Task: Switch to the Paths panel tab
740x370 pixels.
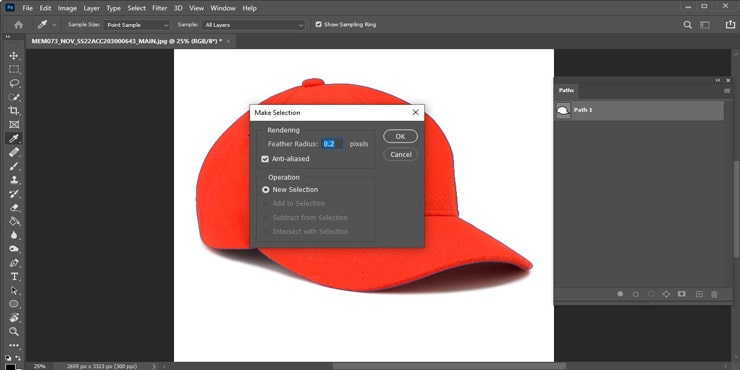Action: pyautogui.click(x=566, y=90)
